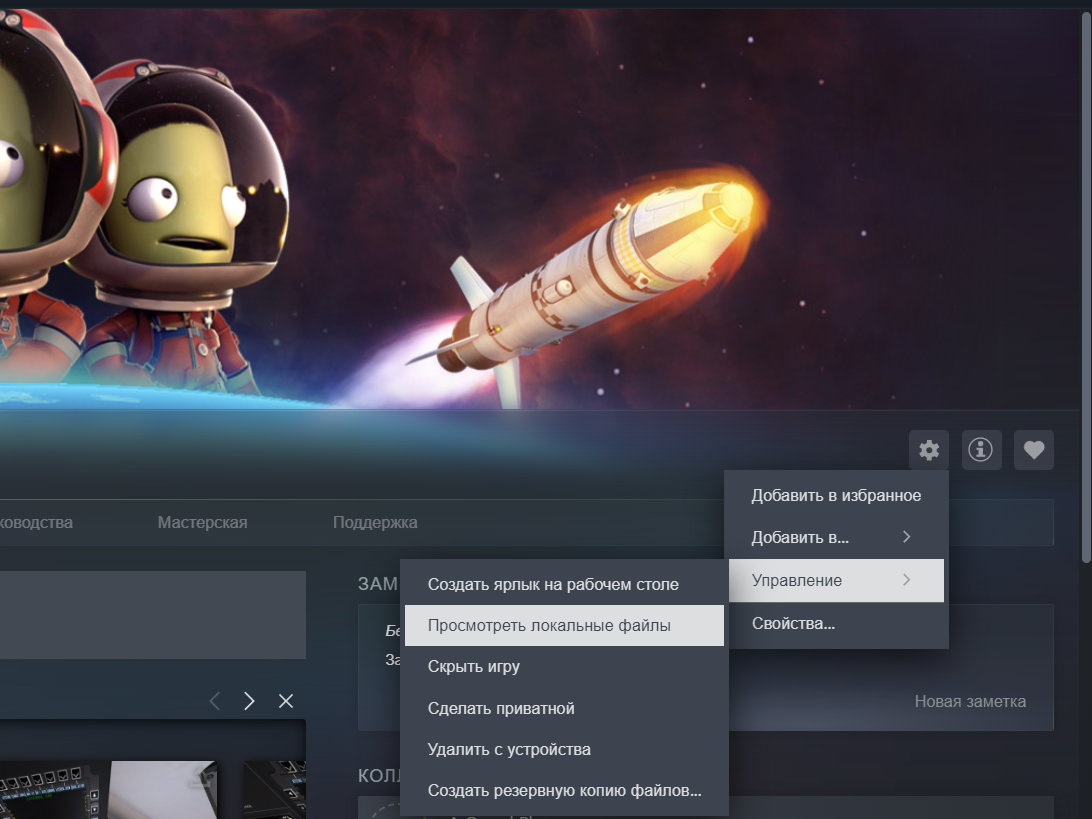Close the screenshot panel with X icon
1092x819 pixels.
pos(286,701)
